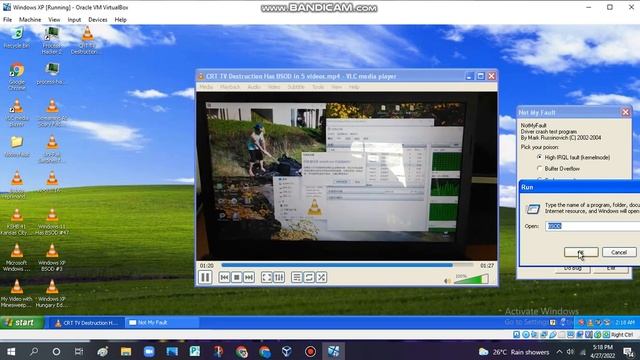Screen dimensions: 640x360
Task: Select the desktop folder icon
Action: click(x=17, y=147)
